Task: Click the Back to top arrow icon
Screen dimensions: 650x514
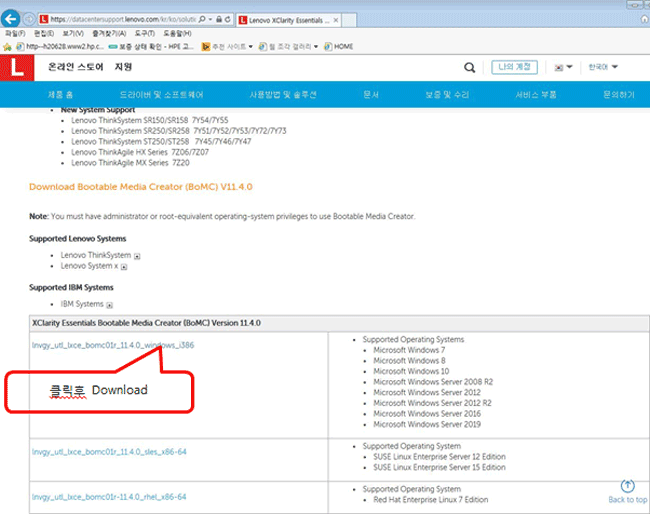Action: [x=628, y=486]
